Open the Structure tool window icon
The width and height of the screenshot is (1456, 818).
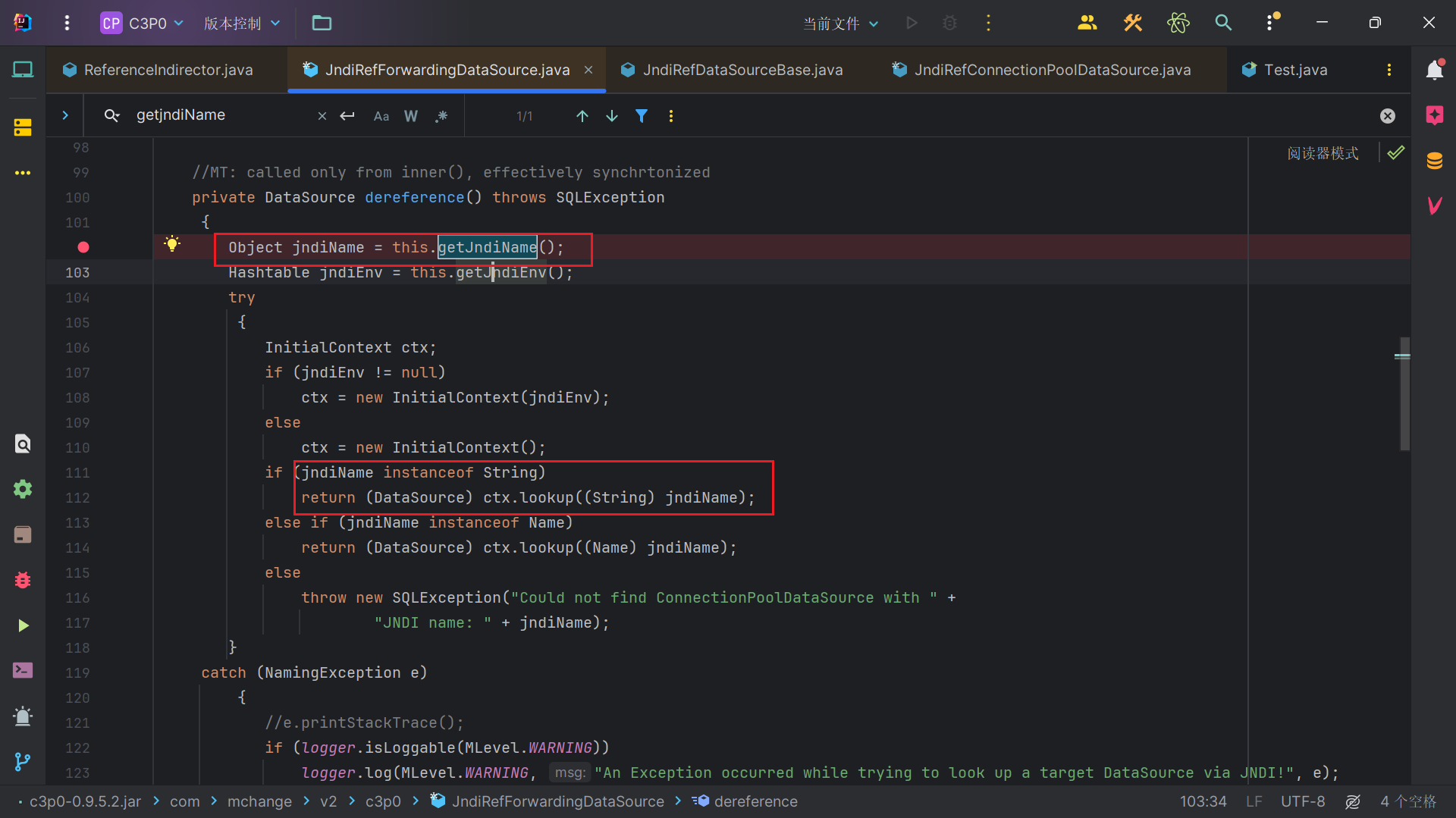click(x=23, y=127)
